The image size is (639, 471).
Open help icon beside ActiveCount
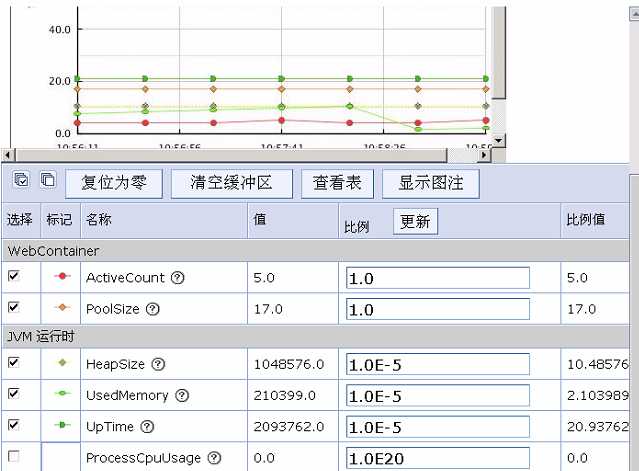pos(178,278)
